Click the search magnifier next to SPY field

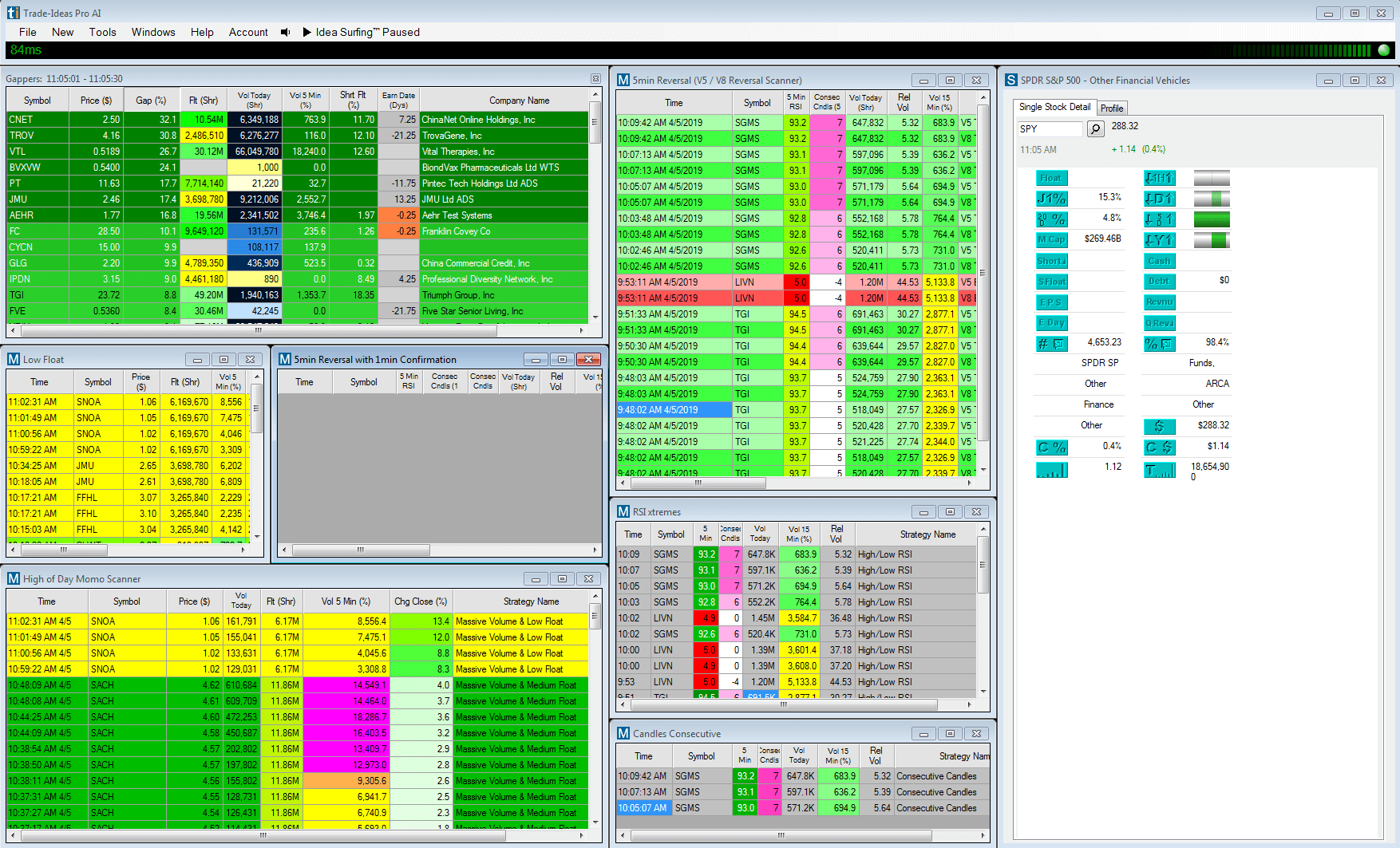tap(1095, 128)
